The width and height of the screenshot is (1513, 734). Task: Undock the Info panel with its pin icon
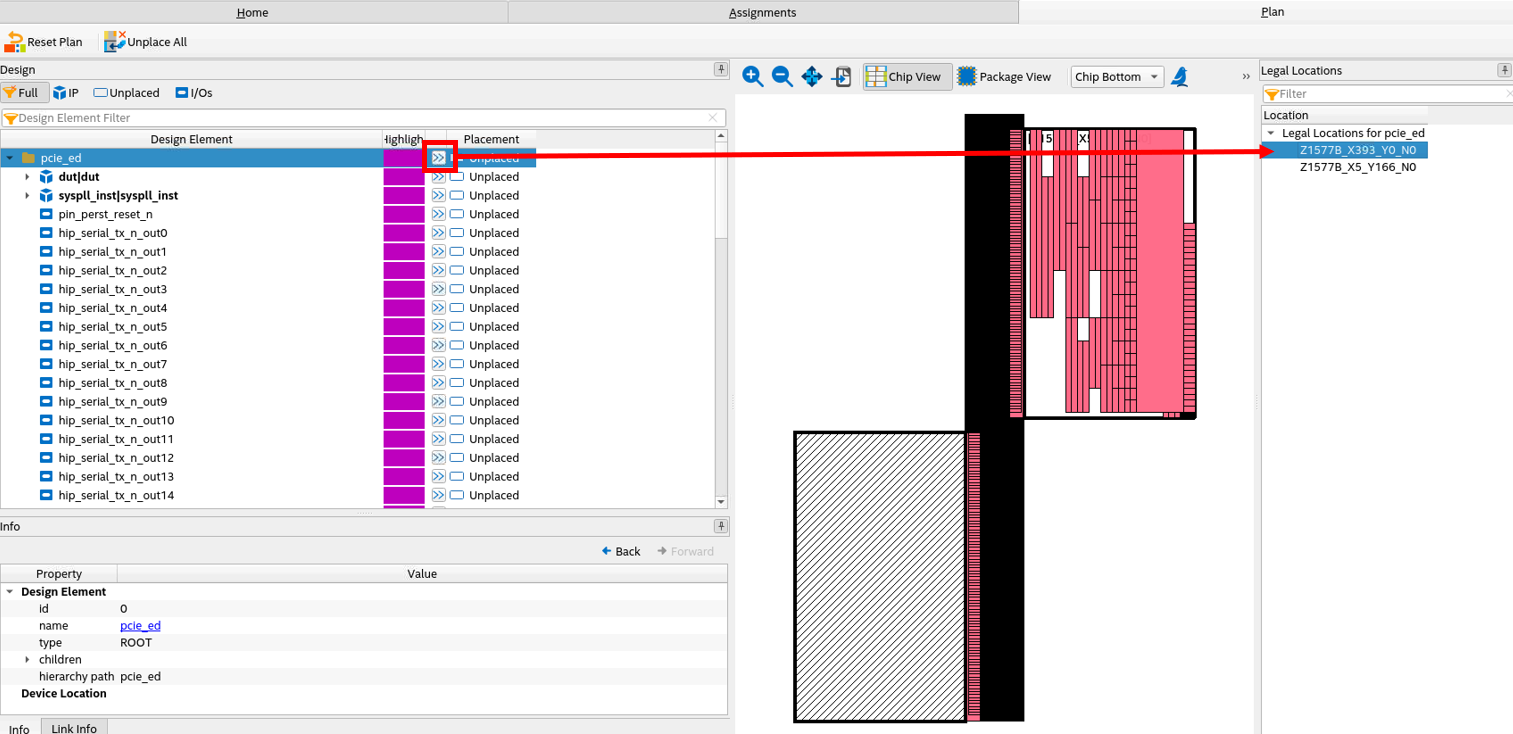720,526
